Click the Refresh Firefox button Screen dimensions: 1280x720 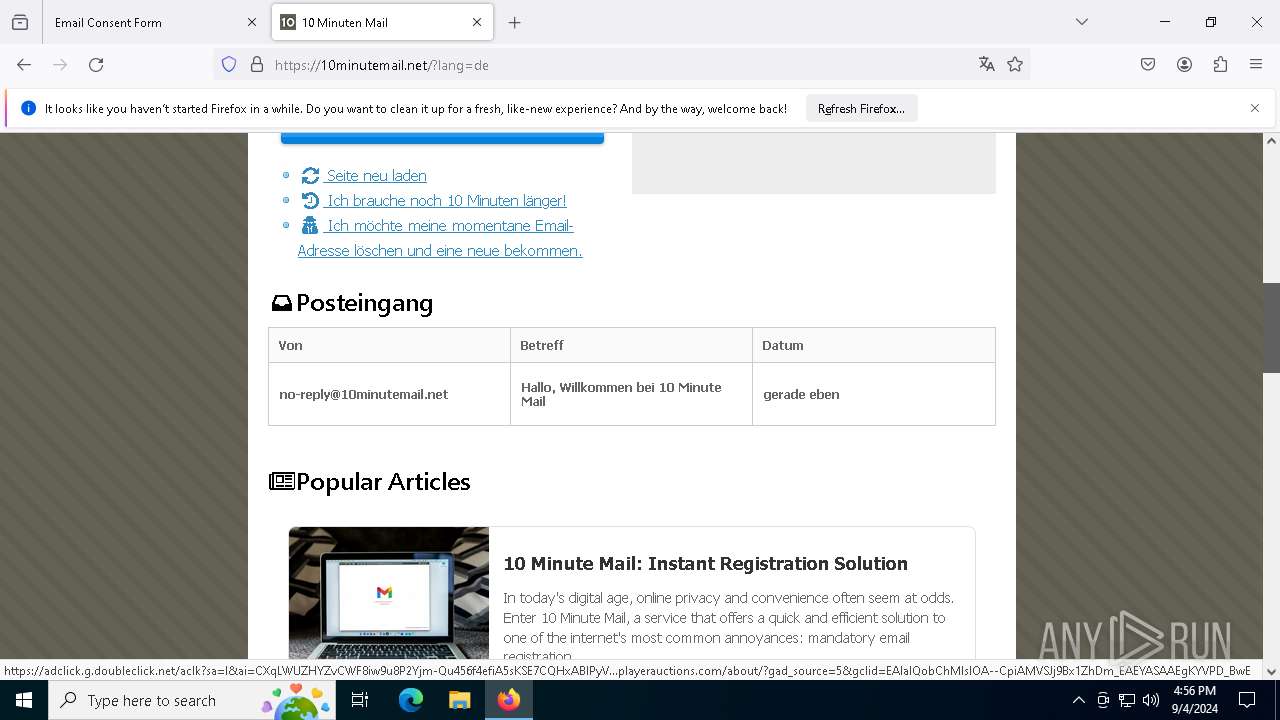click(x=861, y=108)
